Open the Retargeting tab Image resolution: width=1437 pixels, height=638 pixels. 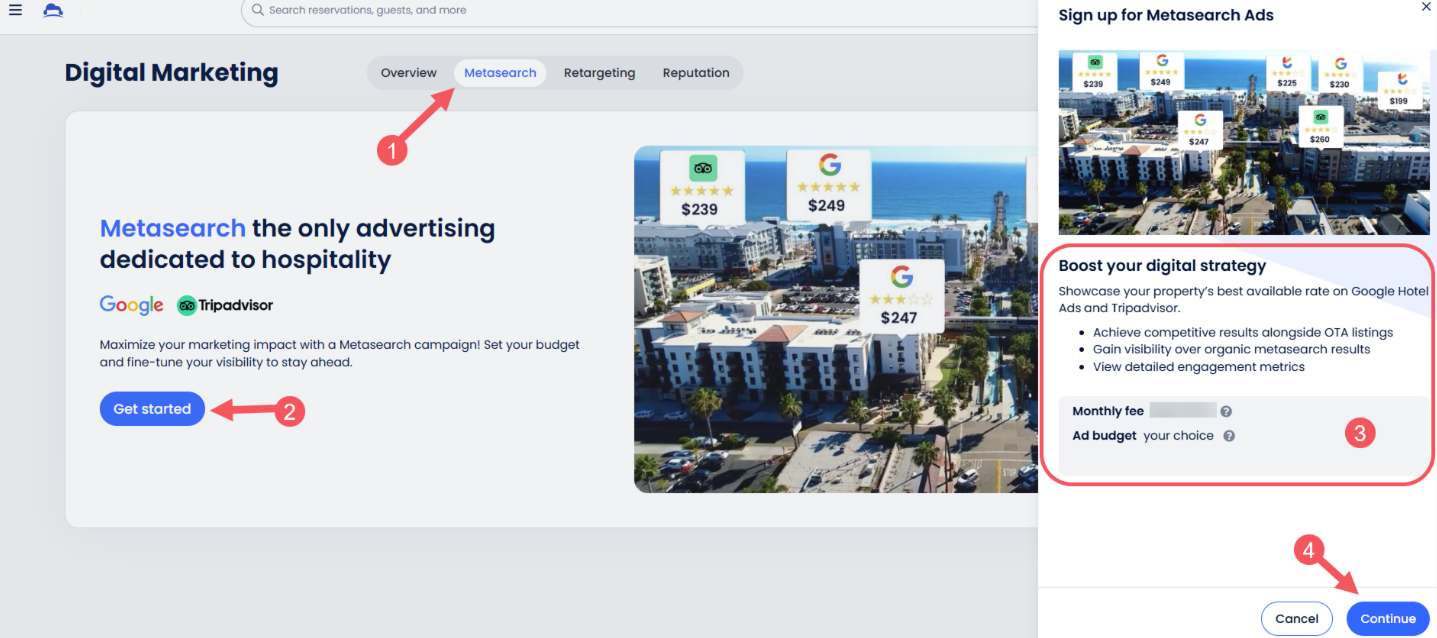(599, 73)
